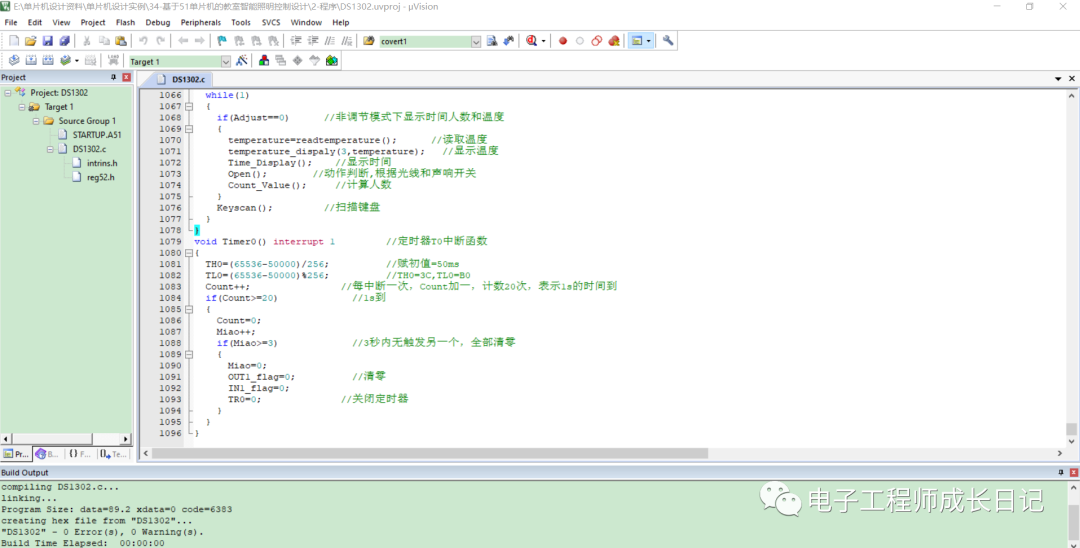Open a file with the Open icon
This screenshot has width=1080, height=548.
[x=31, y=41]
